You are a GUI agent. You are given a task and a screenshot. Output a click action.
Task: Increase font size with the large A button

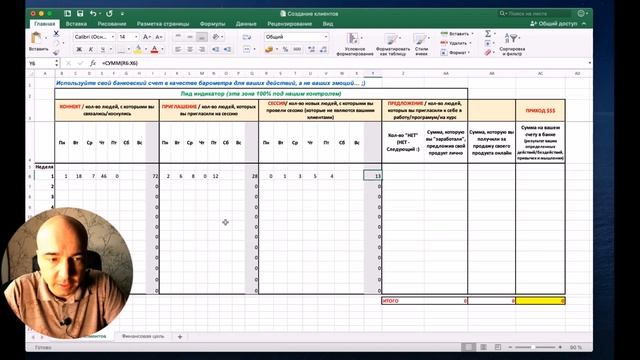tap(147, 37)
